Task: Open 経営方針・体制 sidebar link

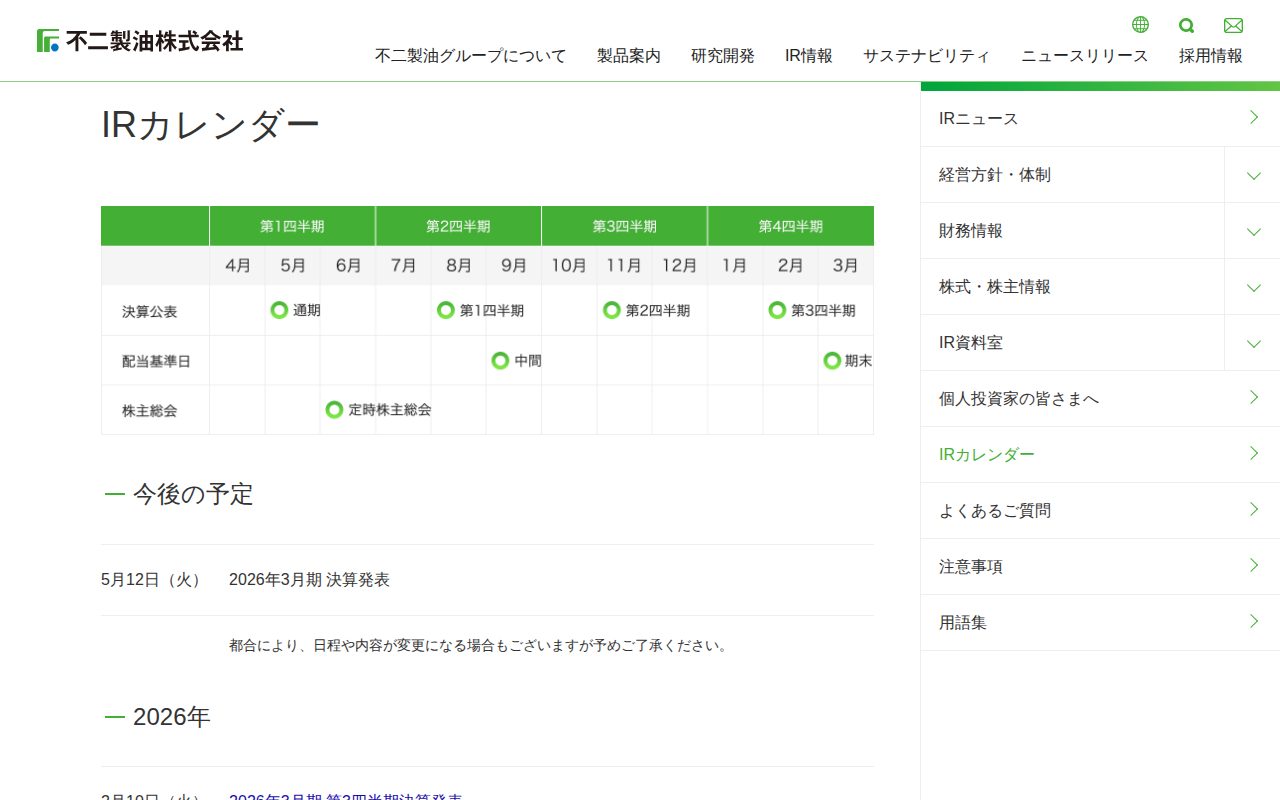Action: pyautogui.click(x=1072, y=175)
